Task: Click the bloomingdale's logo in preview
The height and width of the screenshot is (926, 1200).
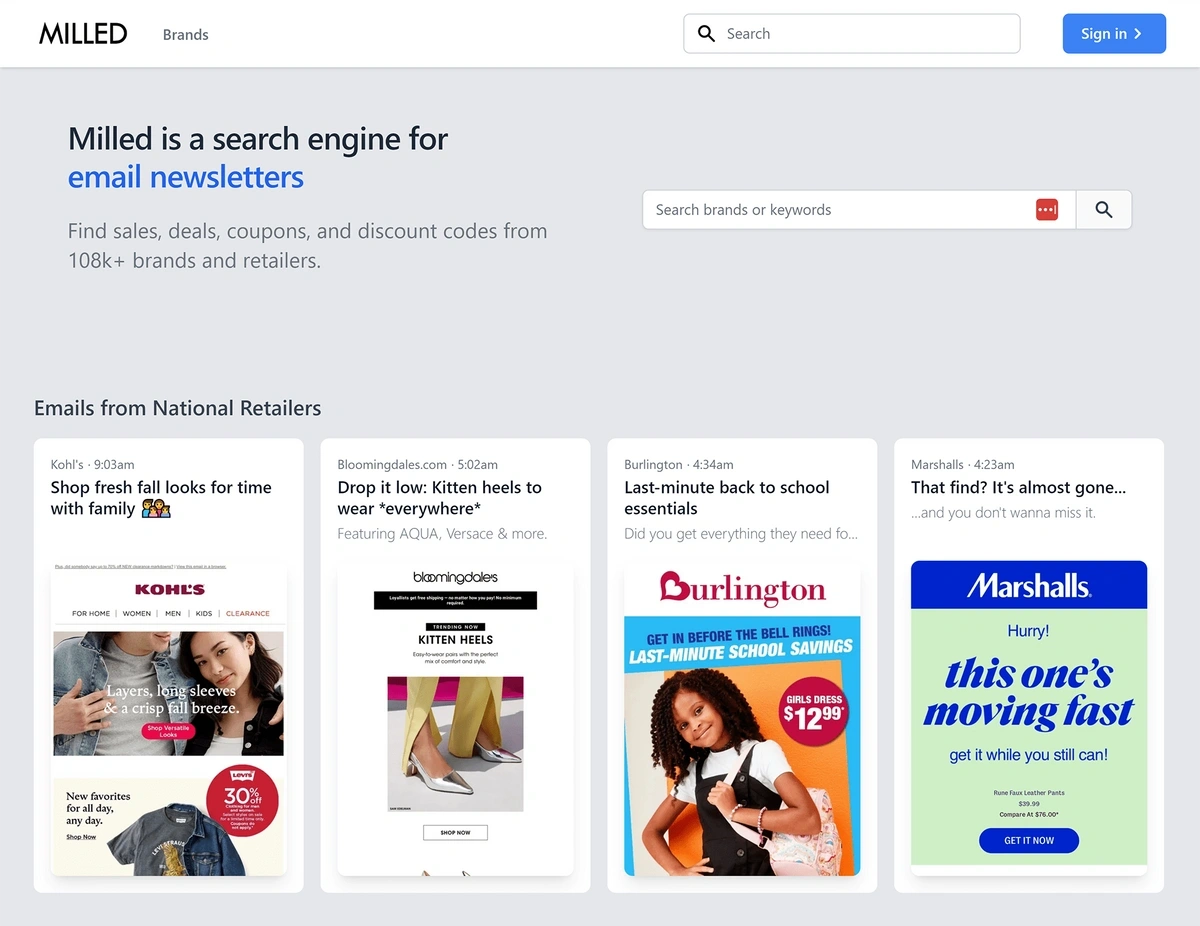Action: [455, 577]
